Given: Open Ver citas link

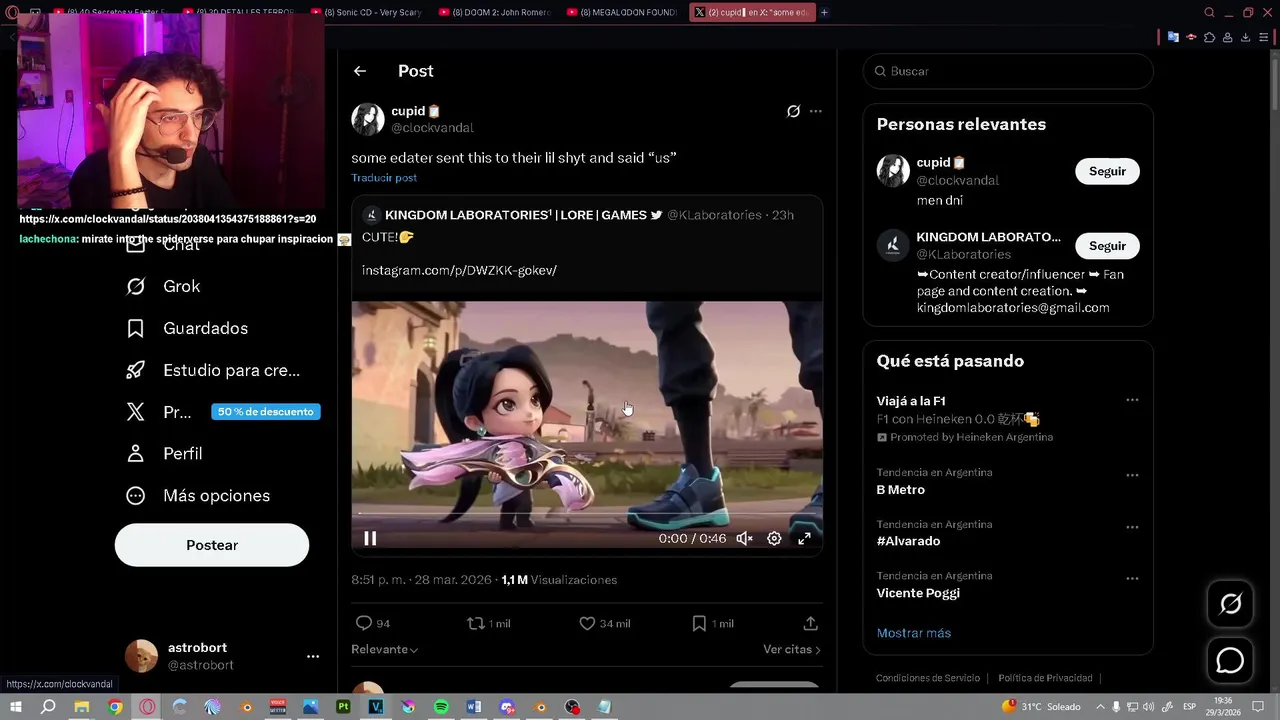Looking at the screenshot, I should (x=792, y=649).
